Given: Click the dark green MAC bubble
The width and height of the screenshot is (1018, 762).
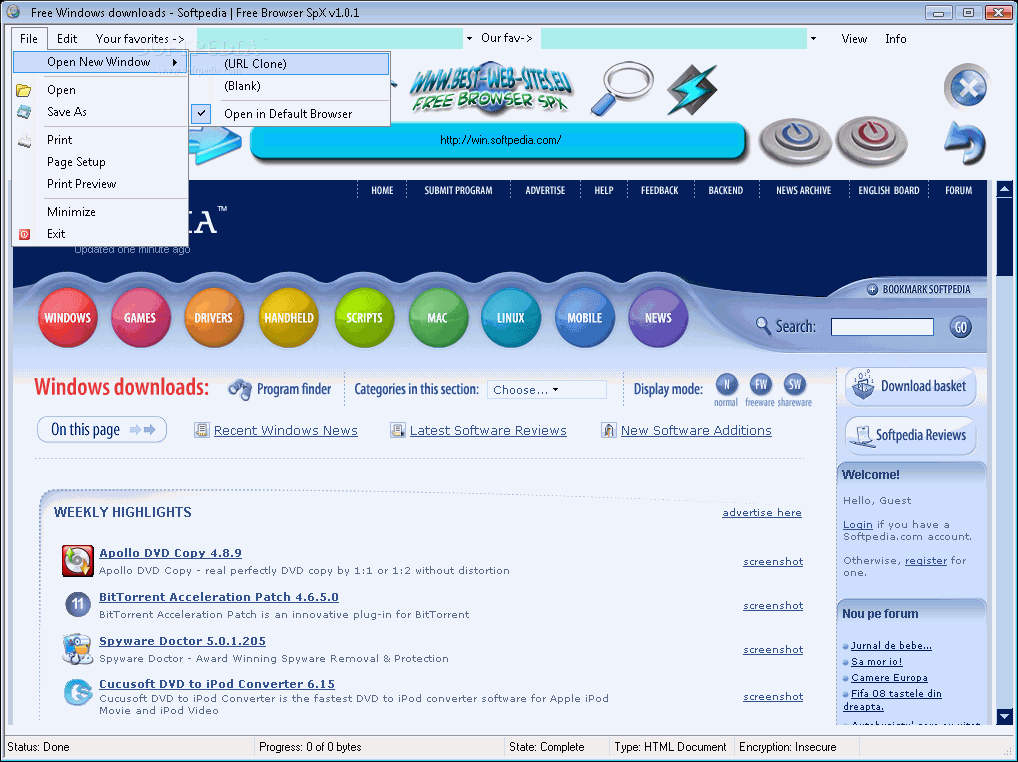Looking at the screenshot, I should pos(438,317).
